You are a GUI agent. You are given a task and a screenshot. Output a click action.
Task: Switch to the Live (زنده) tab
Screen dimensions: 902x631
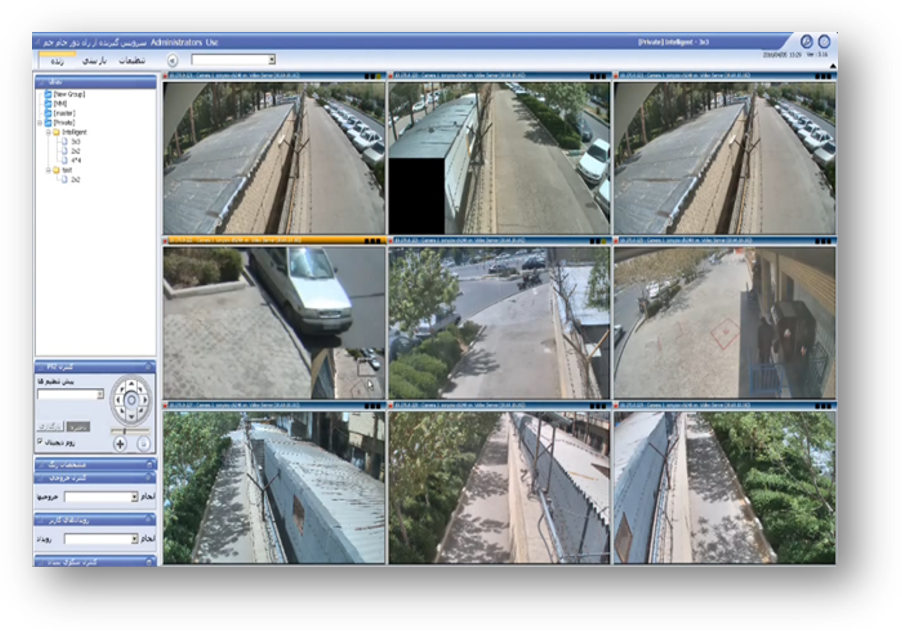pos(57,60)
